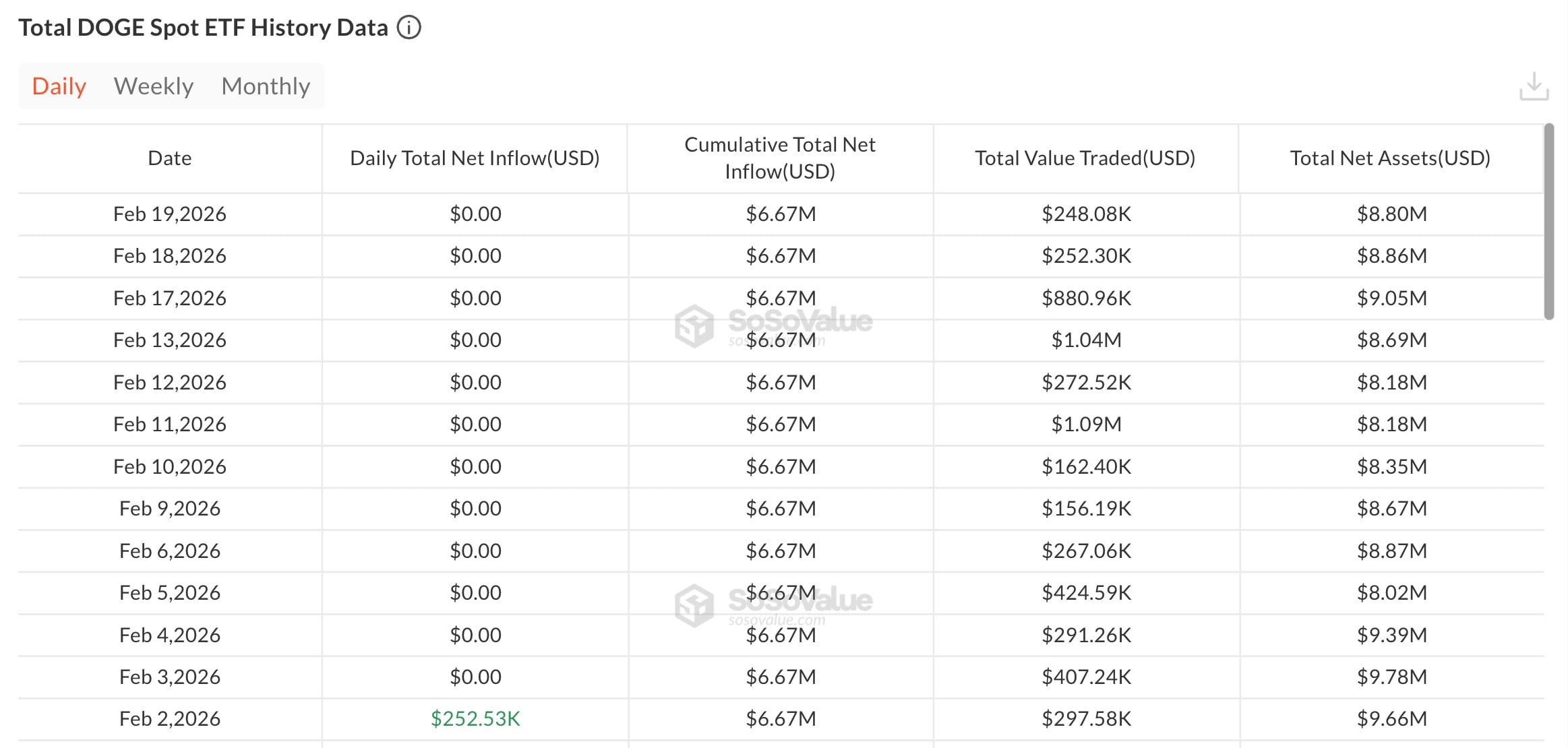Click the table's vertical scrollbar thumb
Screen dimensions: 1568x748
pyautogui.click(x=1549, y=221)
